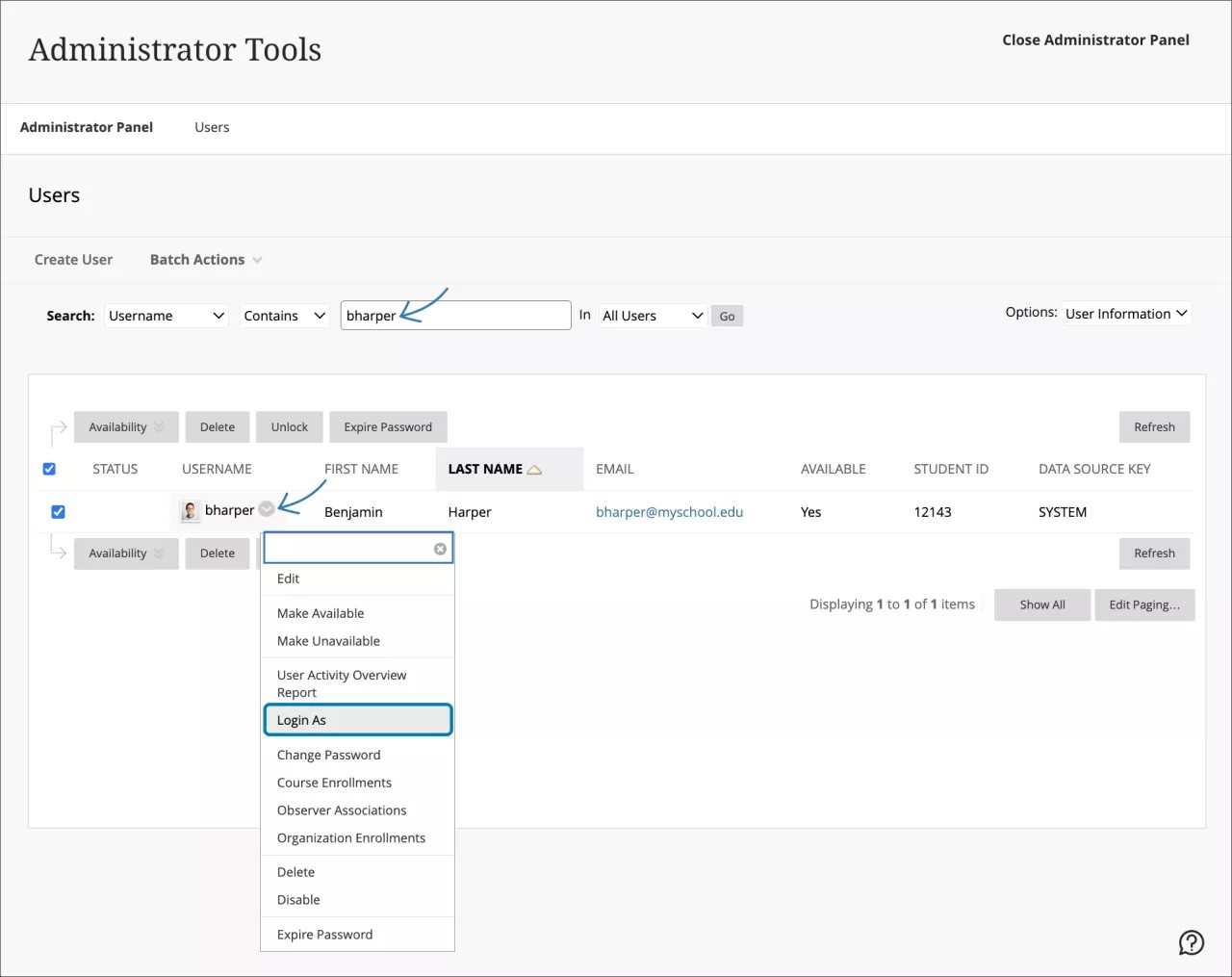Click the user avatar photo beside bharper
1232x977 pixels.
click(189, 511)
